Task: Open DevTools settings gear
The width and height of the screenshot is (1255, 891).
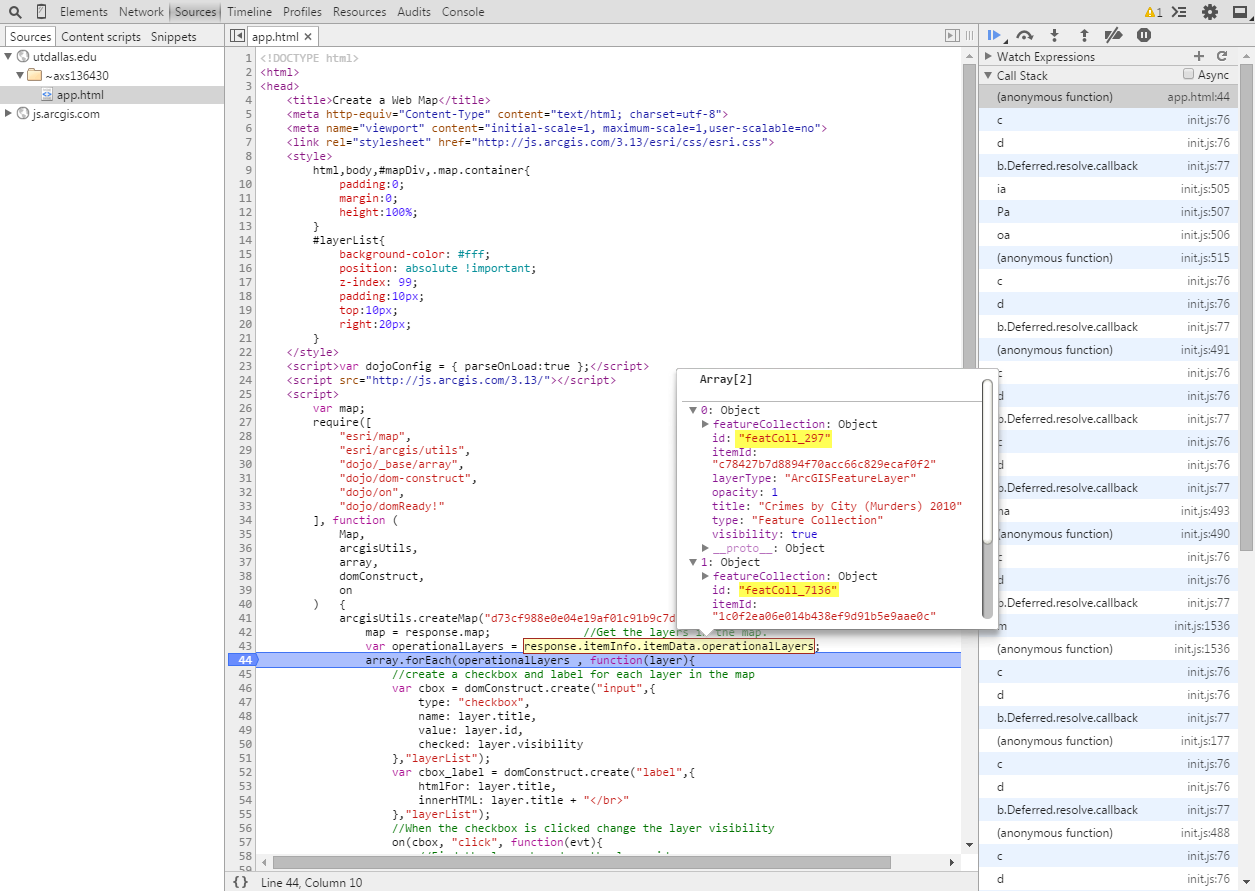Action: (x=1210, y=12)
